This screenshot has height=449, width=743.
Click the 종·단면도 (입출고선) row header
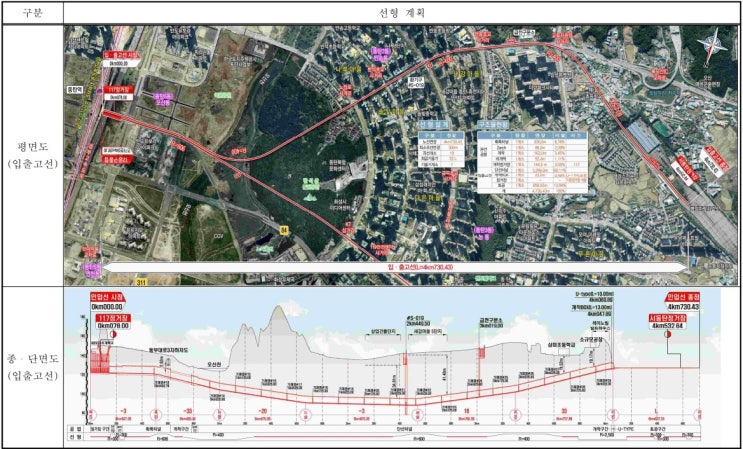(32, 367)
